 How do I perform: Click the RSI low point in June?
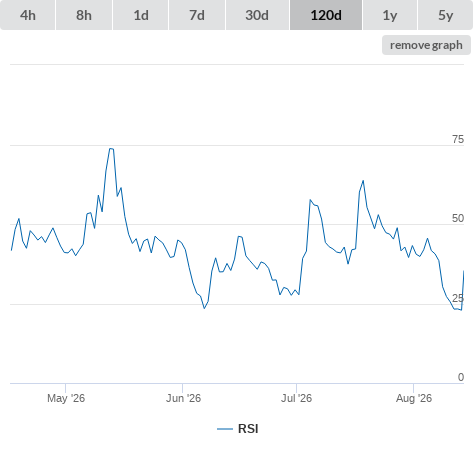tap(204, 308)
